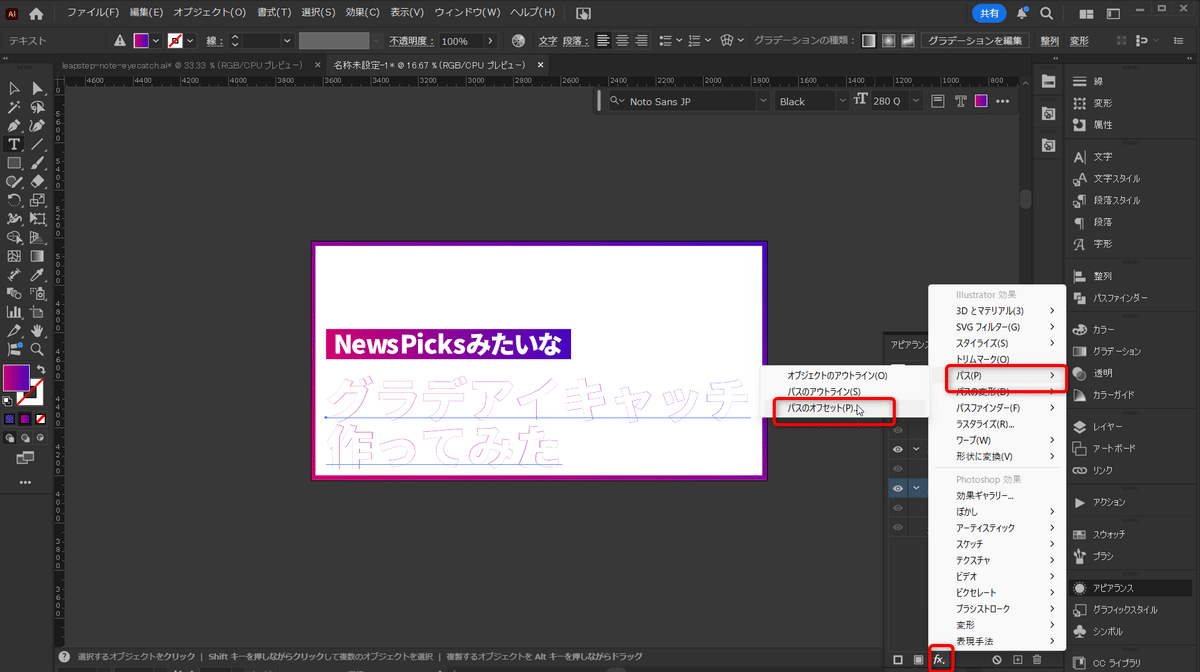Select the Type tool in the toolbar

[x=15, y=144]
